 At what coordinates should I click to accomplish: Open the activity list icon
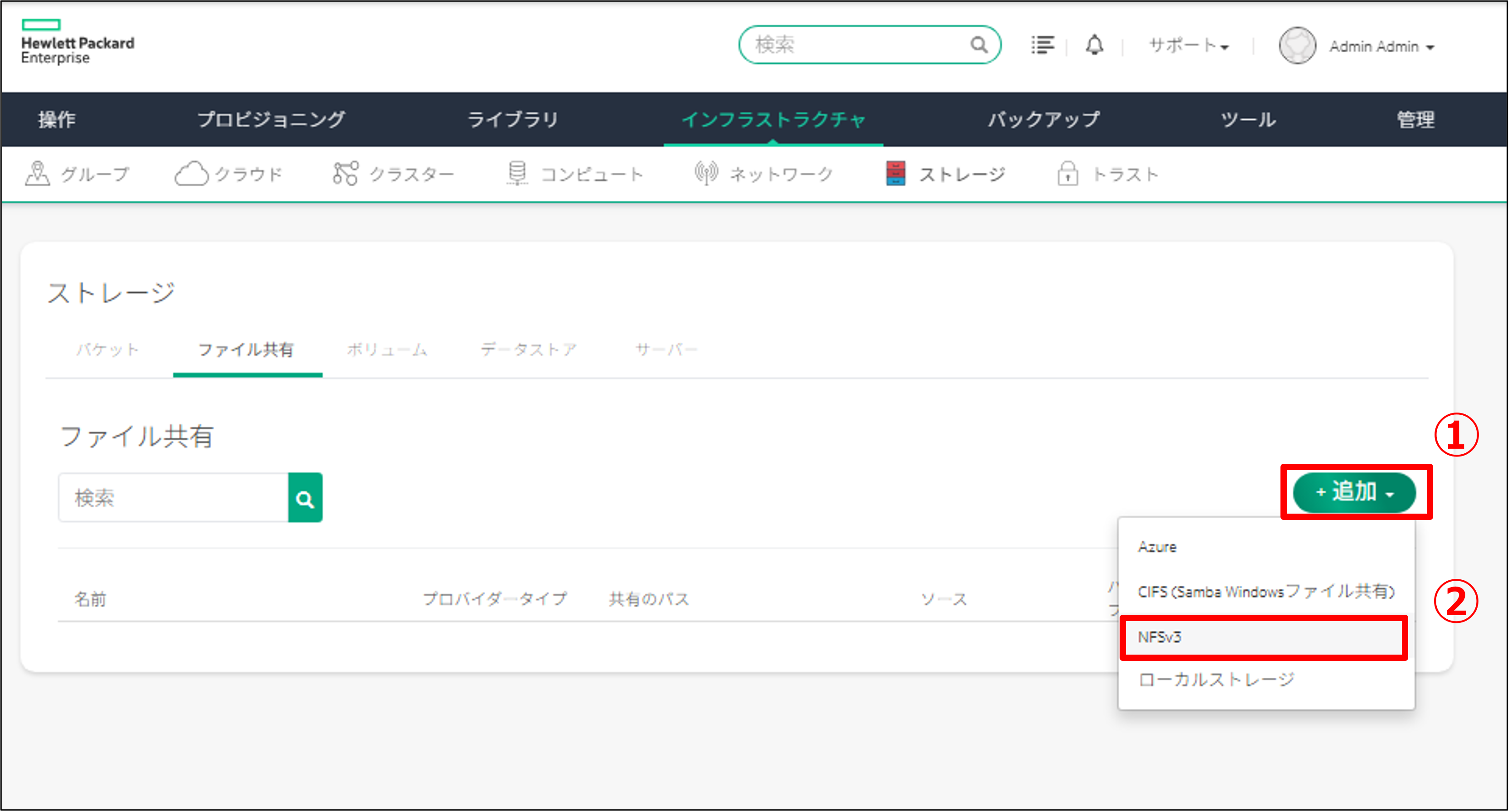[x=1043, y=44]
